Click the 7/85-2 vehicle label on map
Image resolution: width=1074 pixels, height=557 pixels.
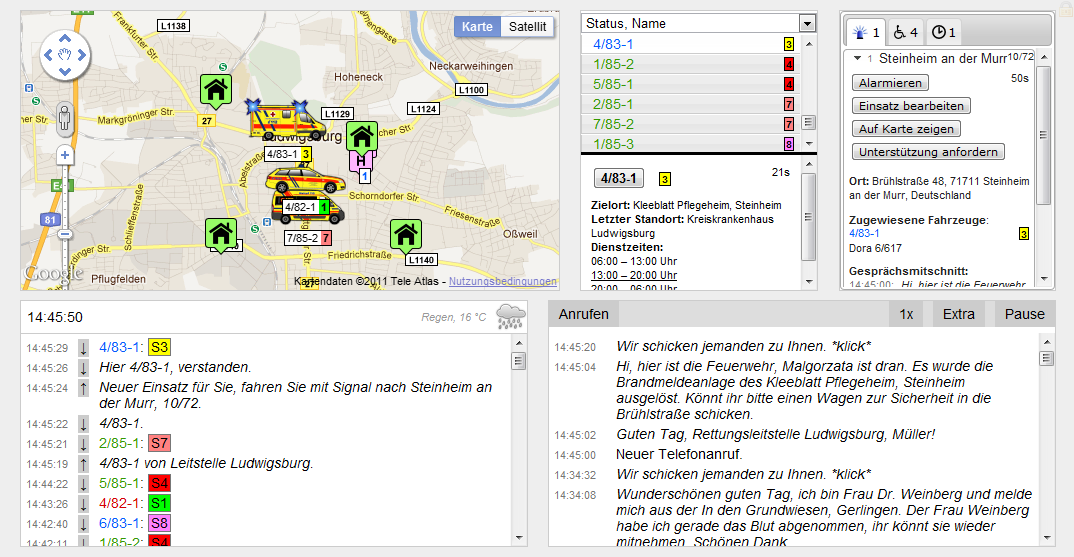pos(308,238)
